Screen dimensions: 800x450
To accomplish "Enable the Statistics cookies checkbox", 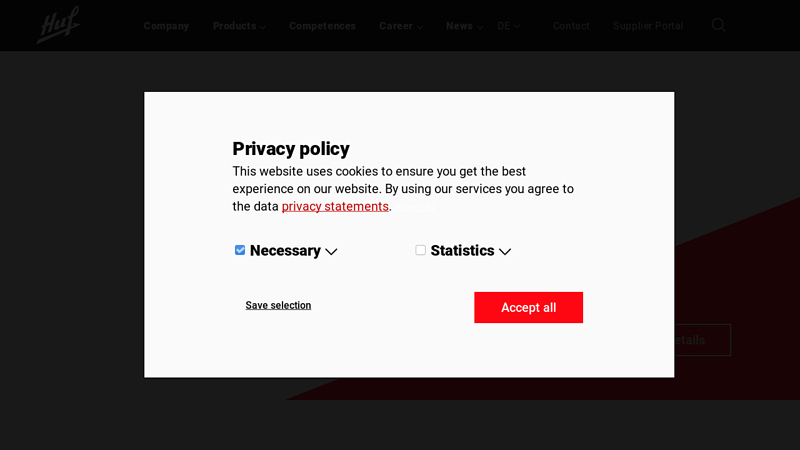I will pyautogui.click(x=421, y=250).
